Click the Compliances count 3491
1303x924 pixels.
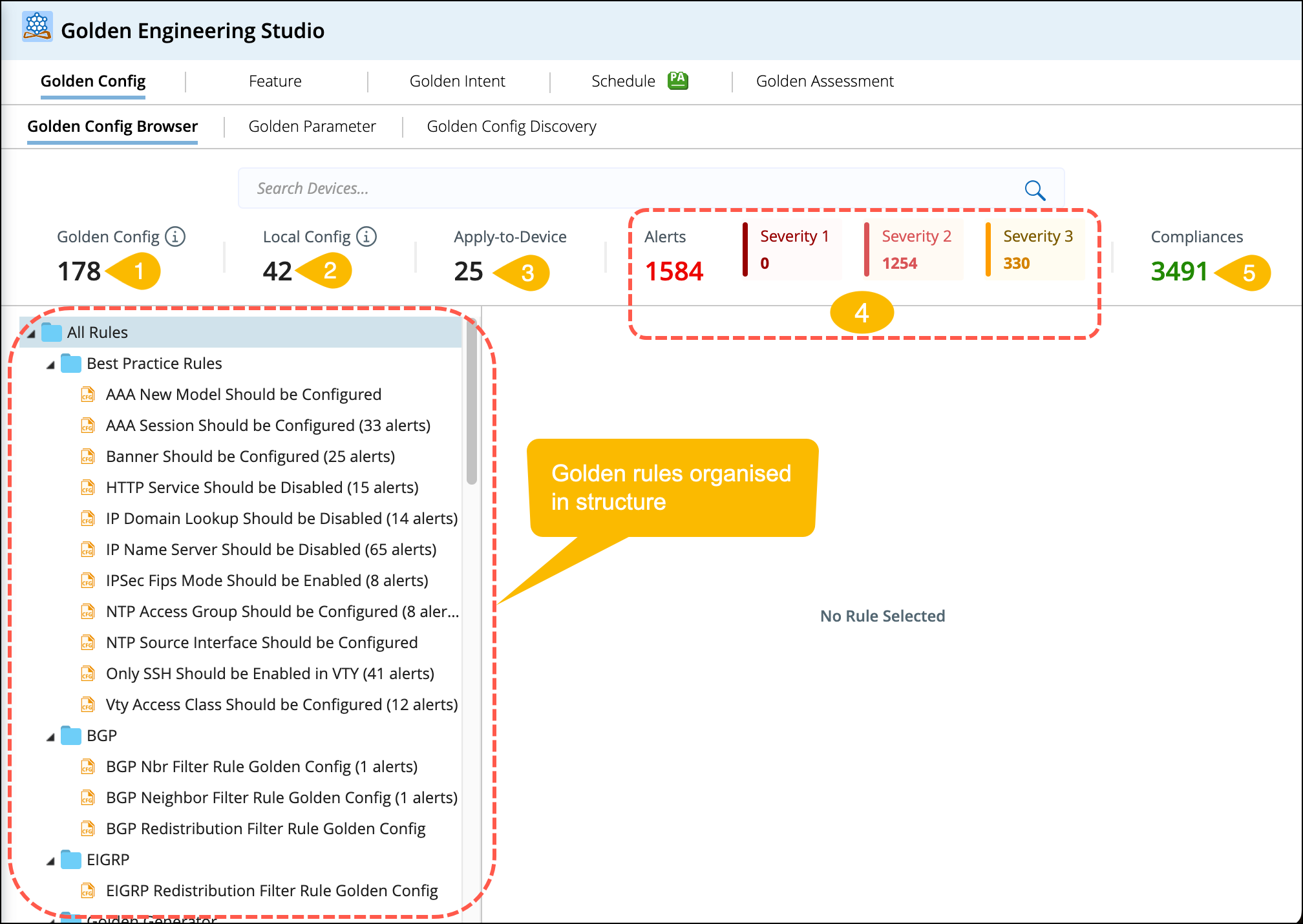click(x=1179, y=271)
